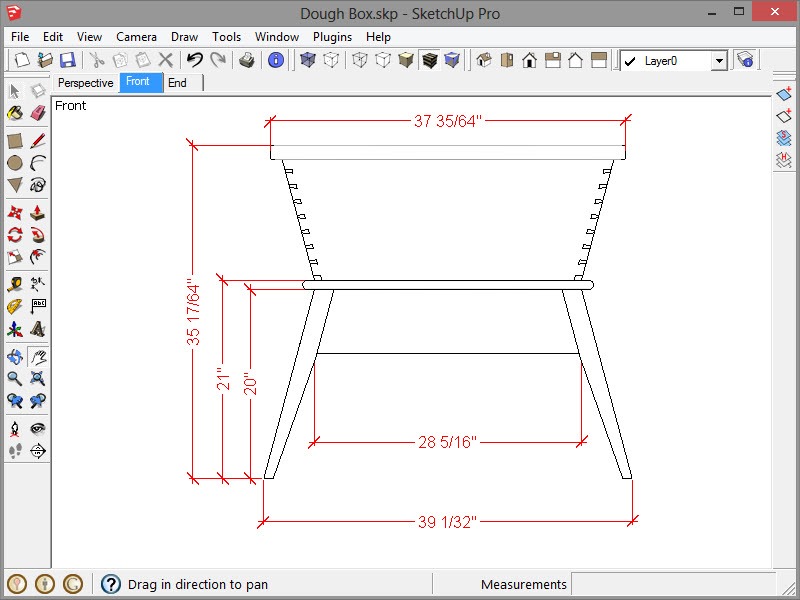Toggle Shaded With Textures style
800x600 pixels.
tap(429, 61)
